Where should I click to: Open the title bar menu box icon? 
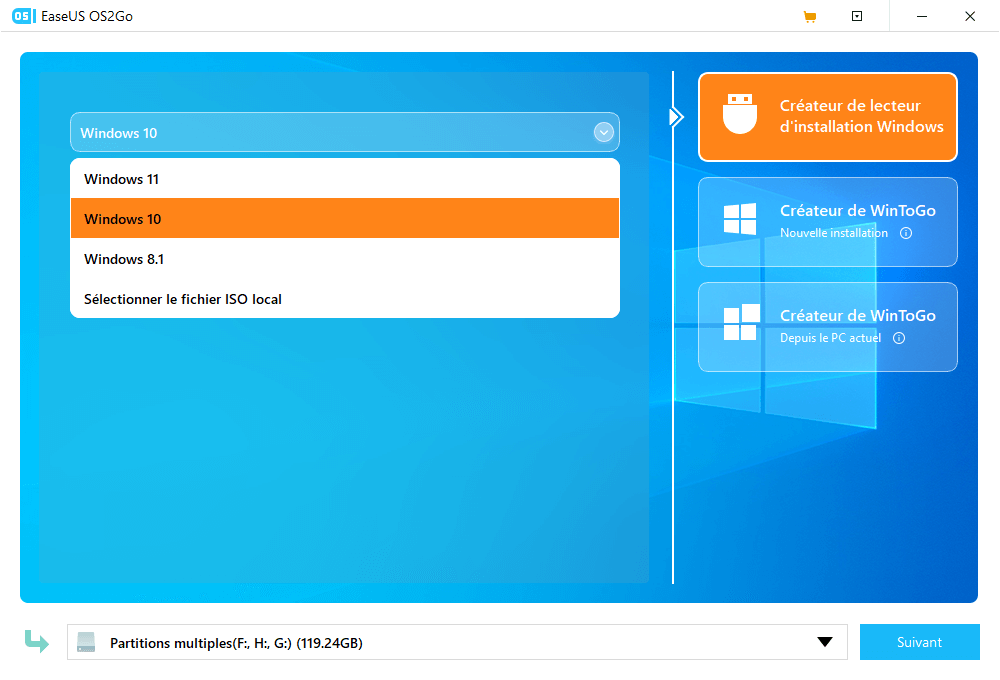[857, 17]
